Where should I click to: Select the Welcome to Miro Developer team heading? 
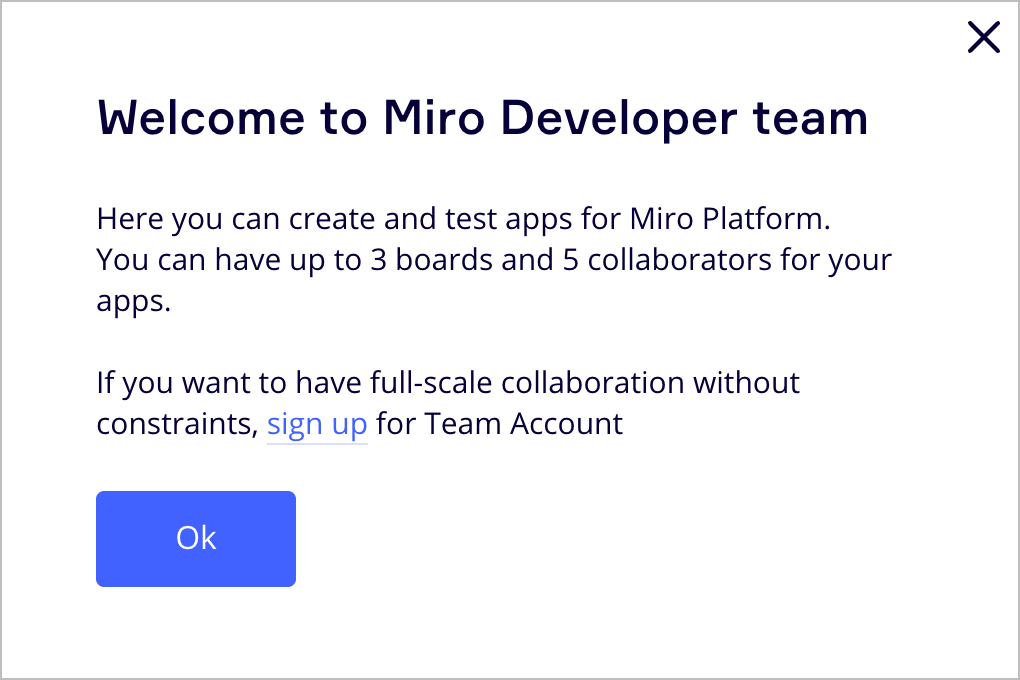(x=482, y=118)
